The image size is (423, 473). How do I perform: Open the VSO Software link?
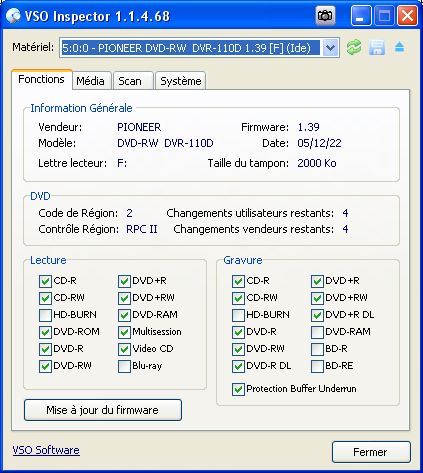(46, 450)
